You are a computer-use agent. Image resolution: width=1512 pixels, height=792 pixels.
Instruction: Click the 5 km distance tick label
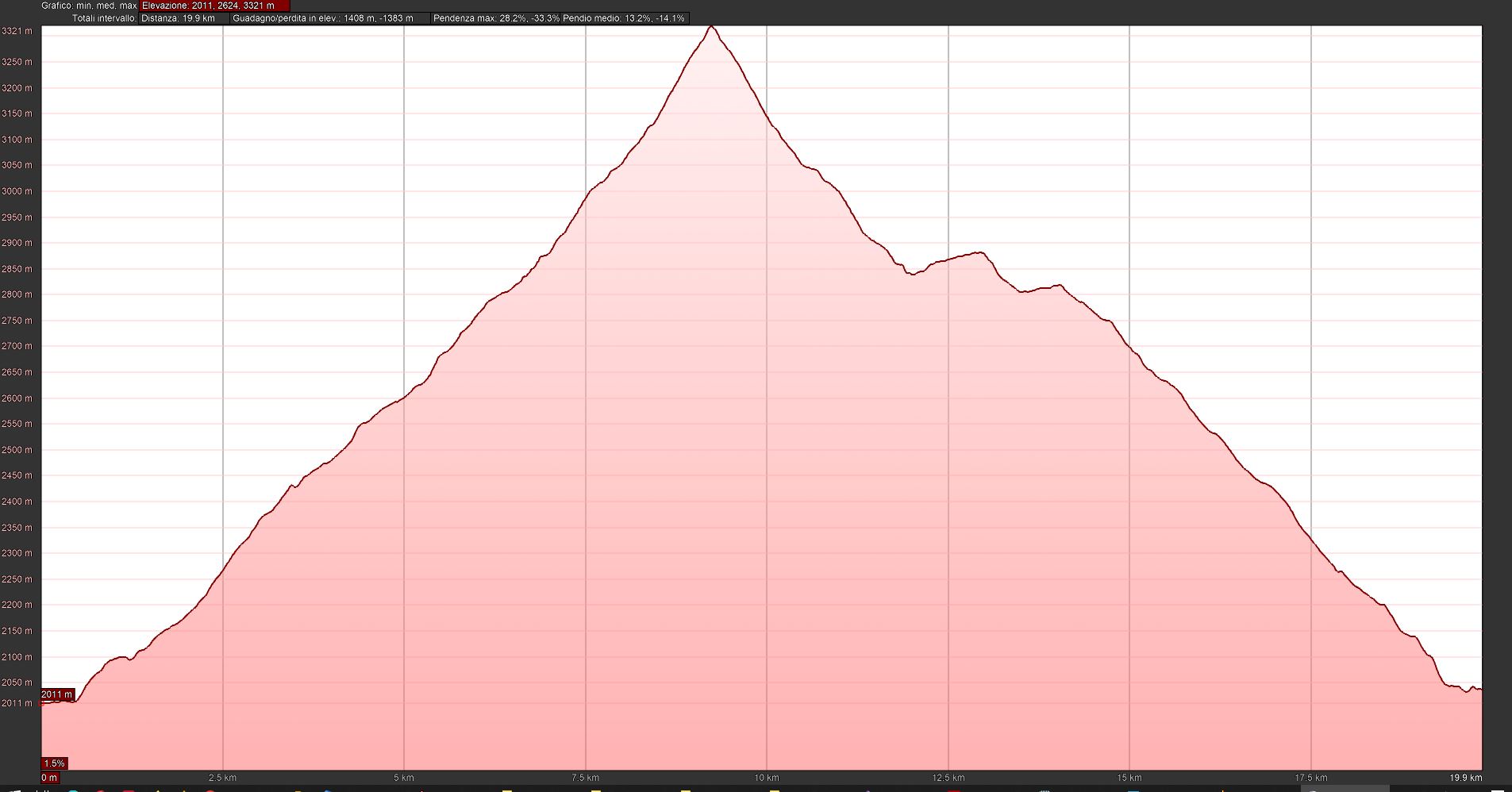point(404,778)
